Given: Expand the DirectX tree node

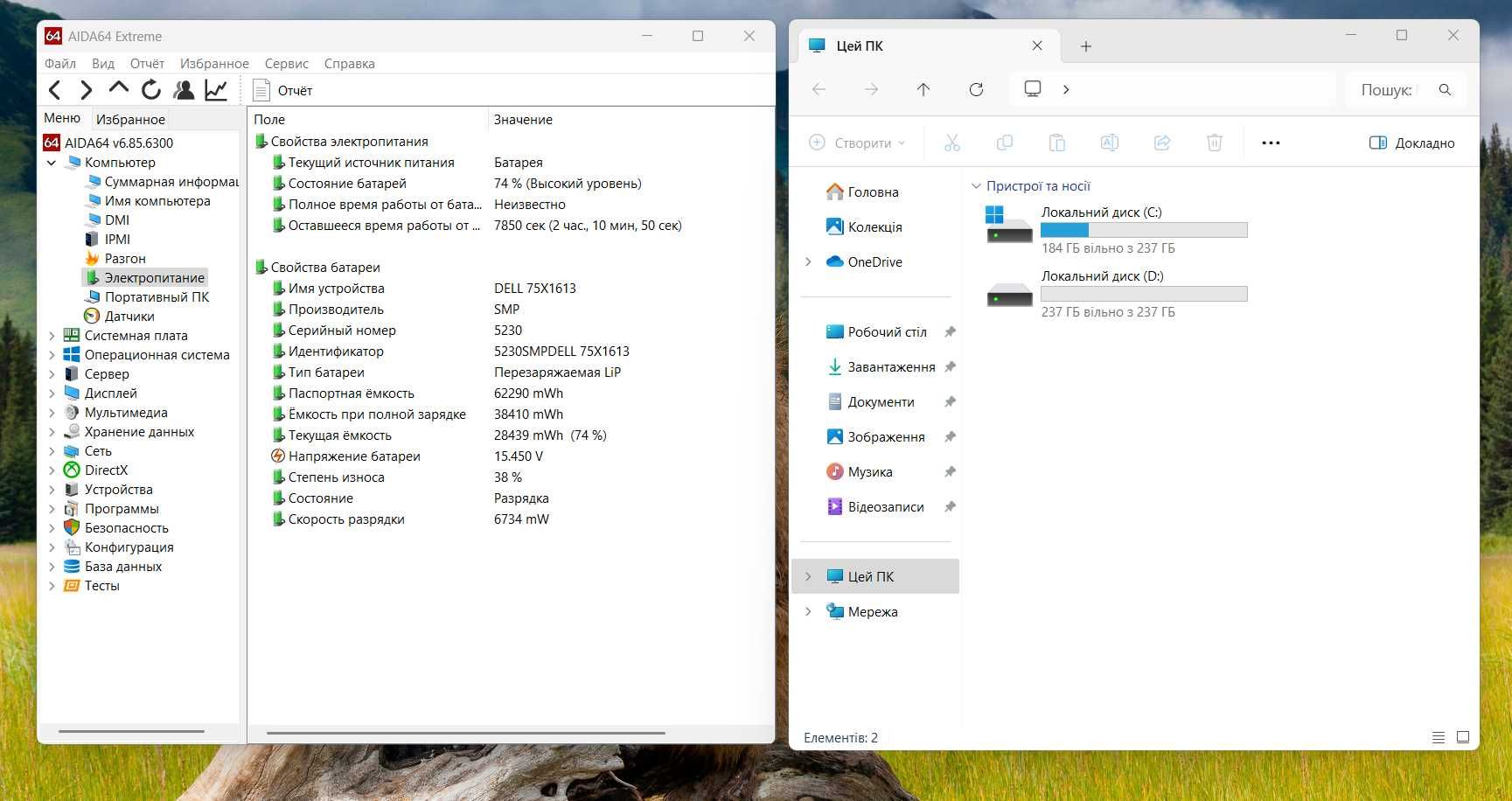Looking at the screenshot, I should pos(52,470).
